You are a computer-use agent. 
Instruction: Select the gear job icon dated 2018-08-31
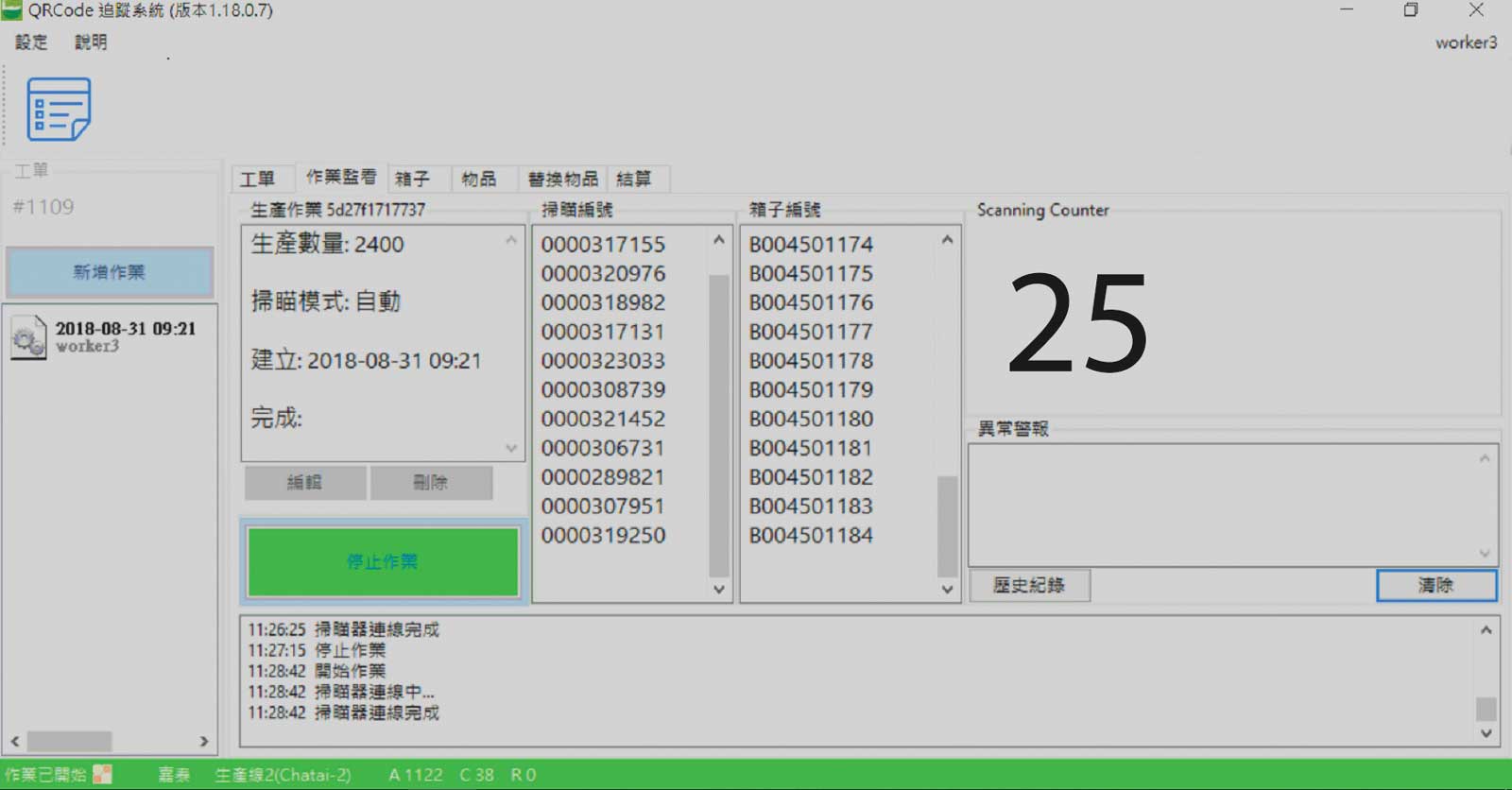pos(28,337)
